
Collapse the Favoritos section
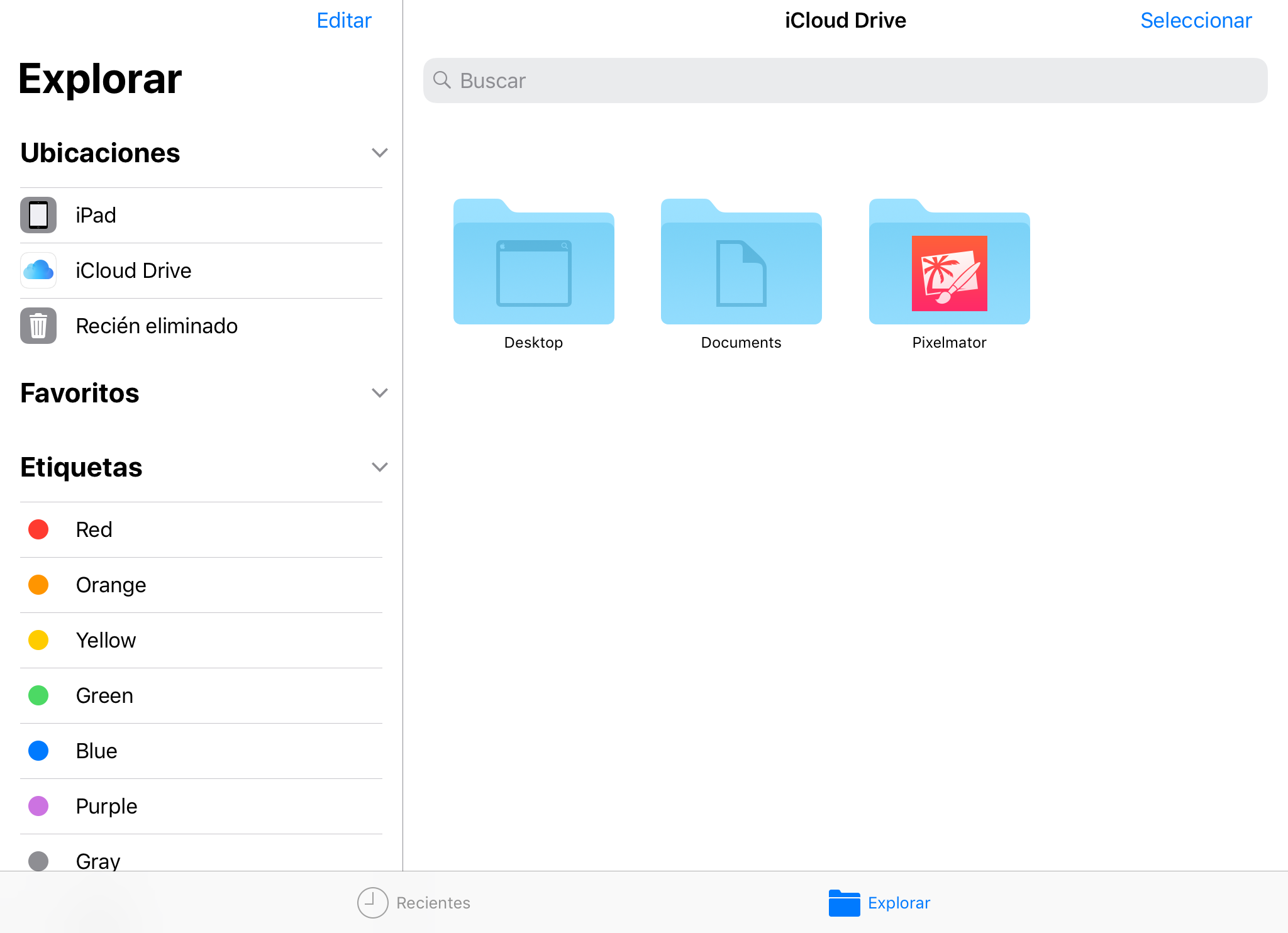tap(379, 393)
